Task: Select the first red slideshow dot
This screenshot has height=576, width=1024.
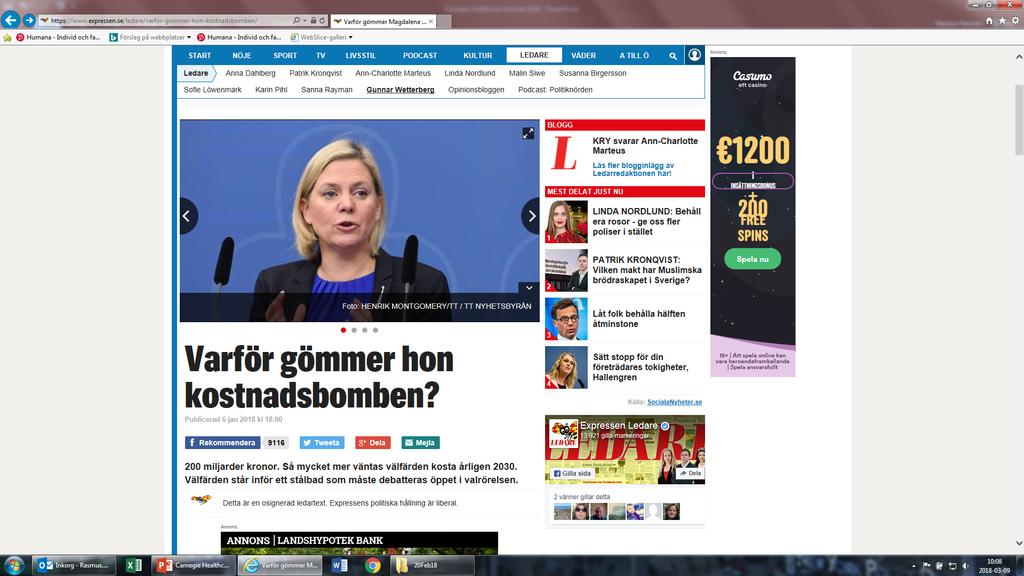Action: click(x=344, y=330)
